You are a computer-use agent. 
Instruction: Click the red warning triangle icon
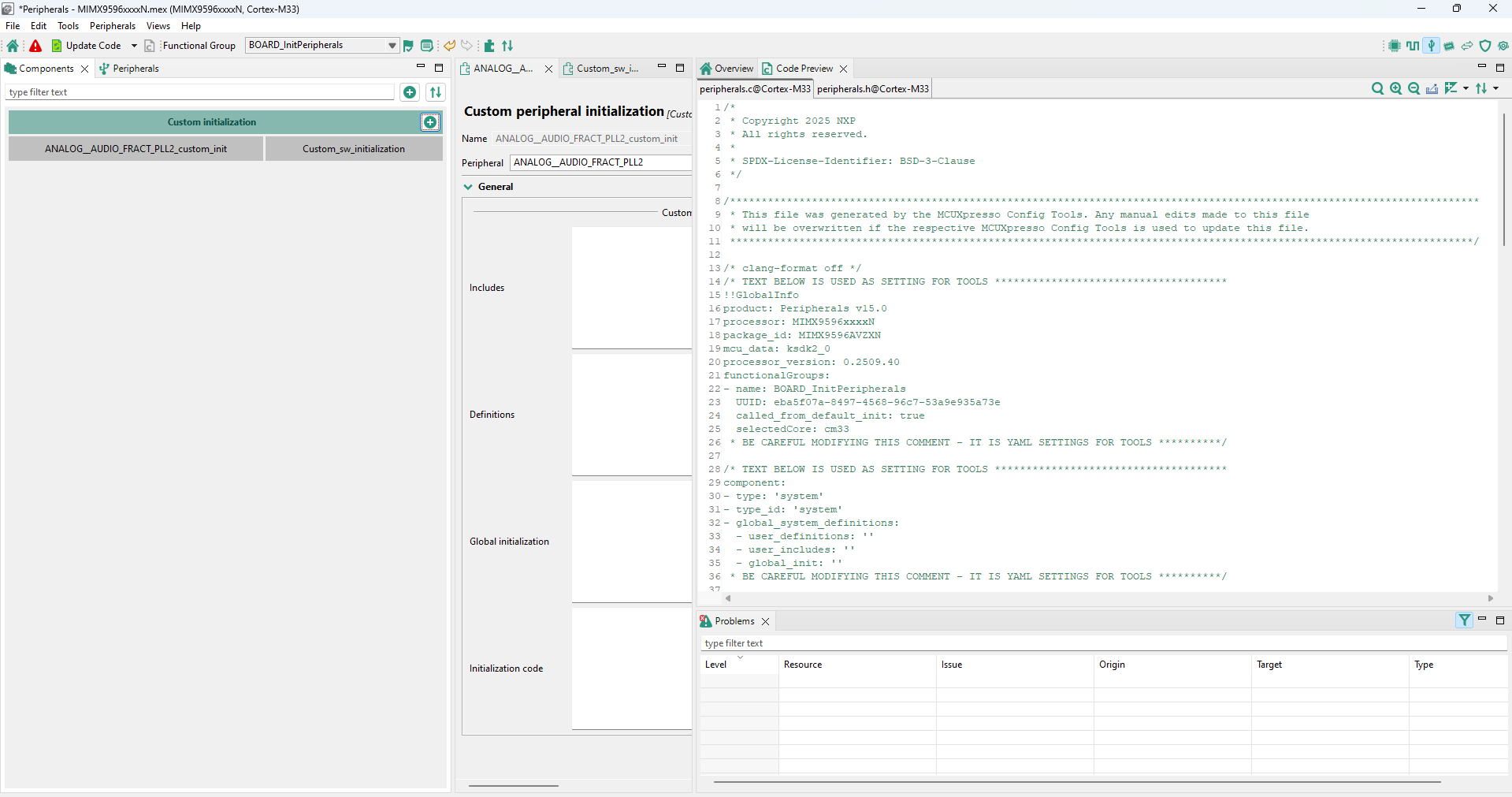(35, 46)
